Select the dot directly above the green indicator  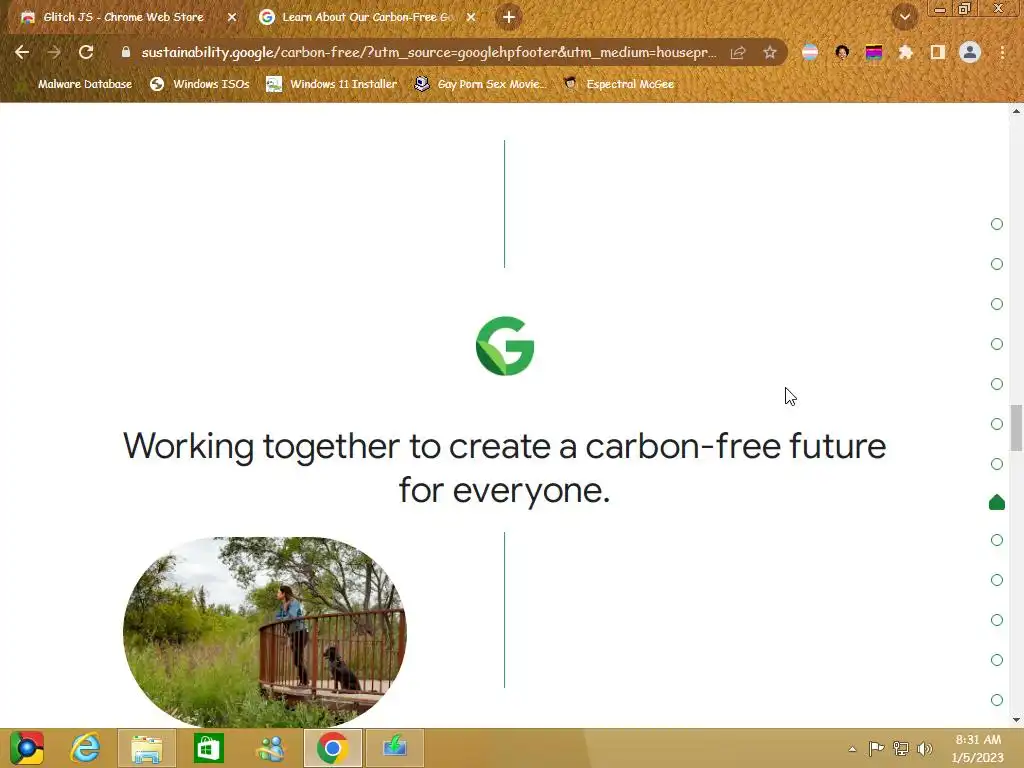997,464
